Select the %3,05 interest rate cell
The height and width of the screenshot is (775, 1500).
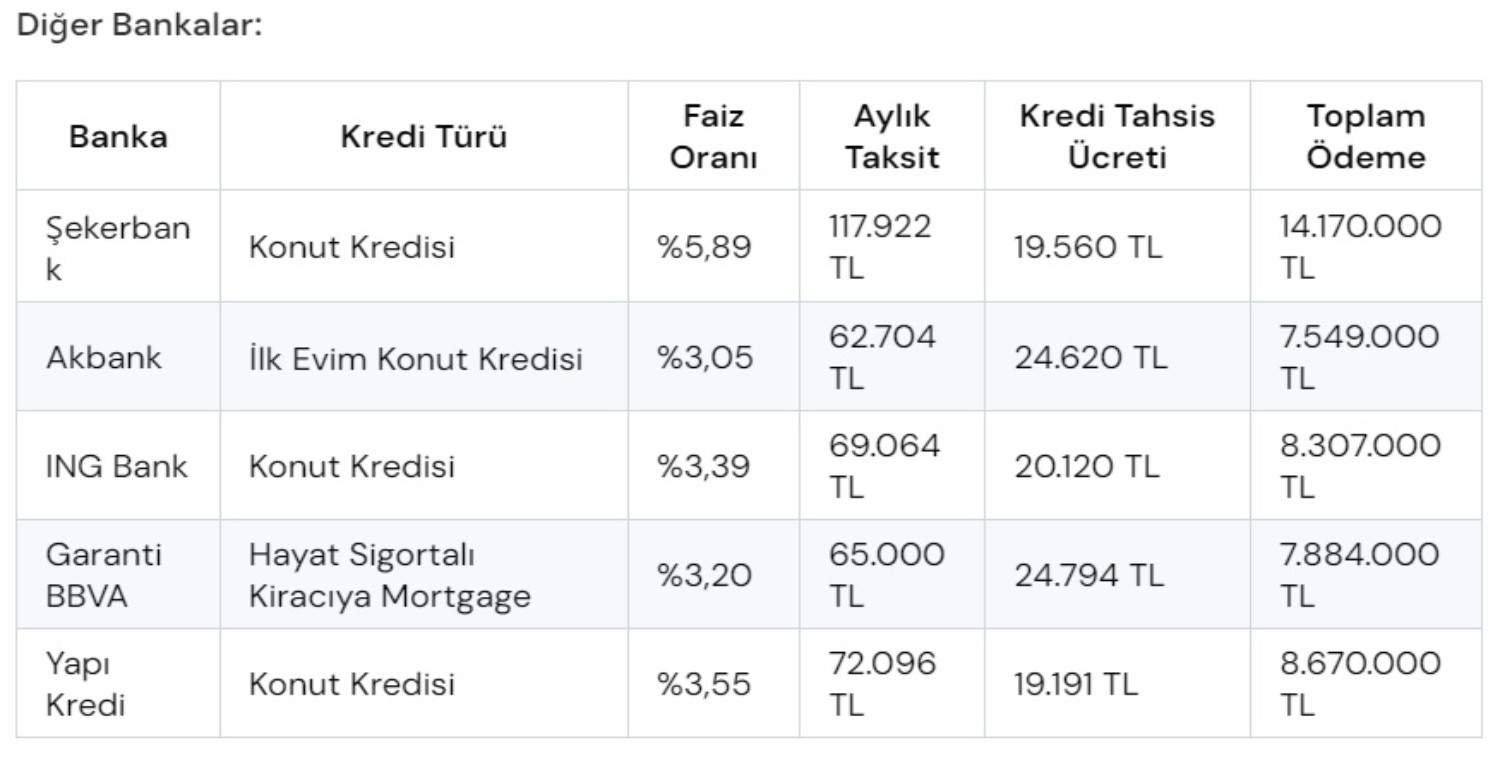704,357
